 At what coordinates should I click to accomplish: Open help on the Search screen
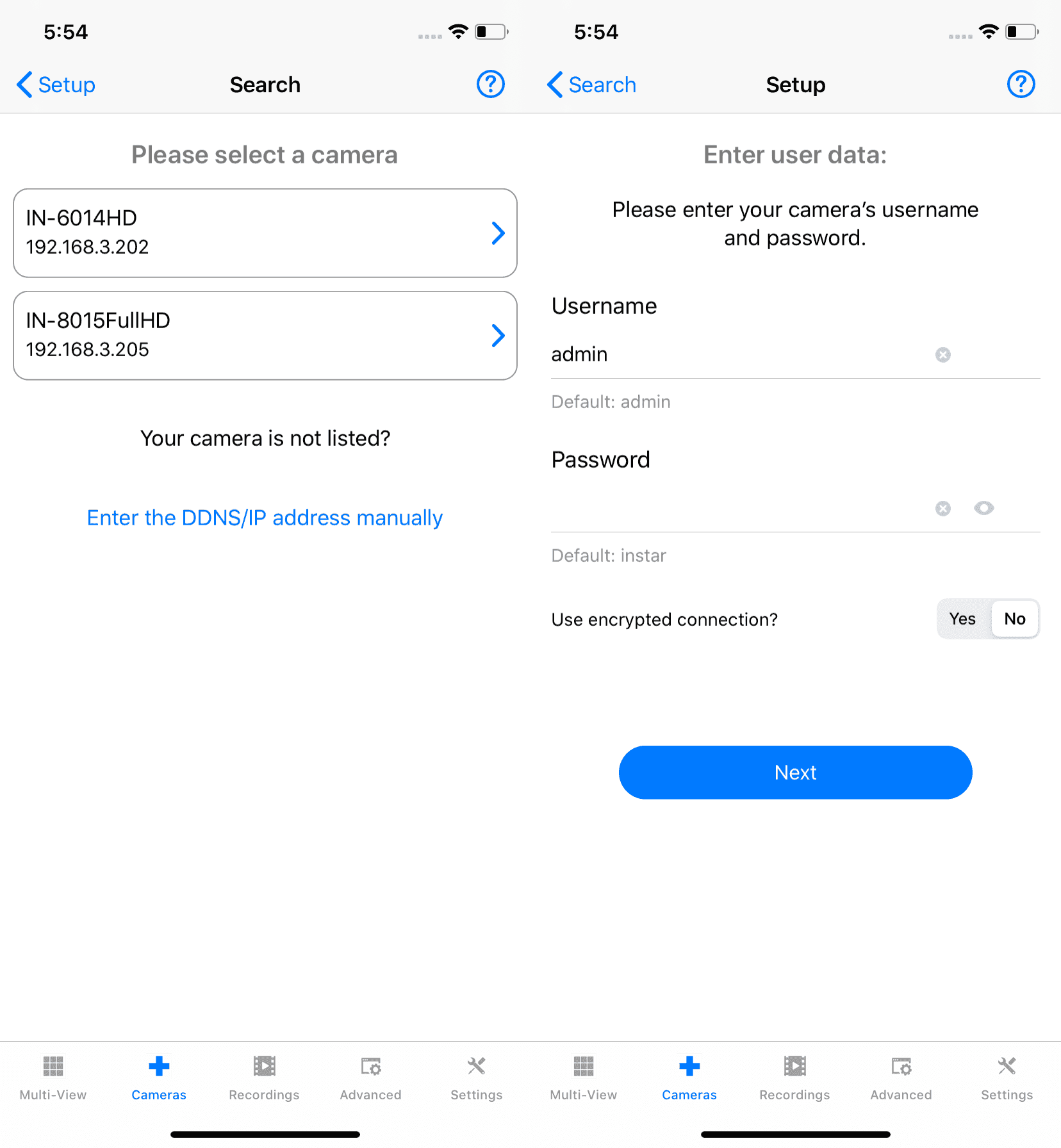(491, 85)
